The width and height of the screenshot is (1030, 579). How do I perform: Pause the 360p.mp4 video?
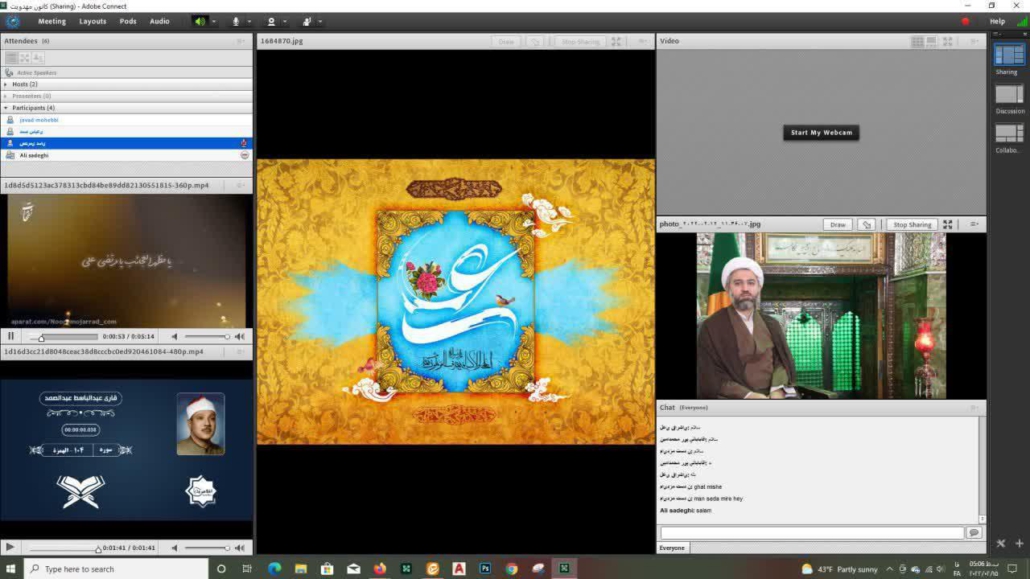pyautogui.click(x=11, y=336)
